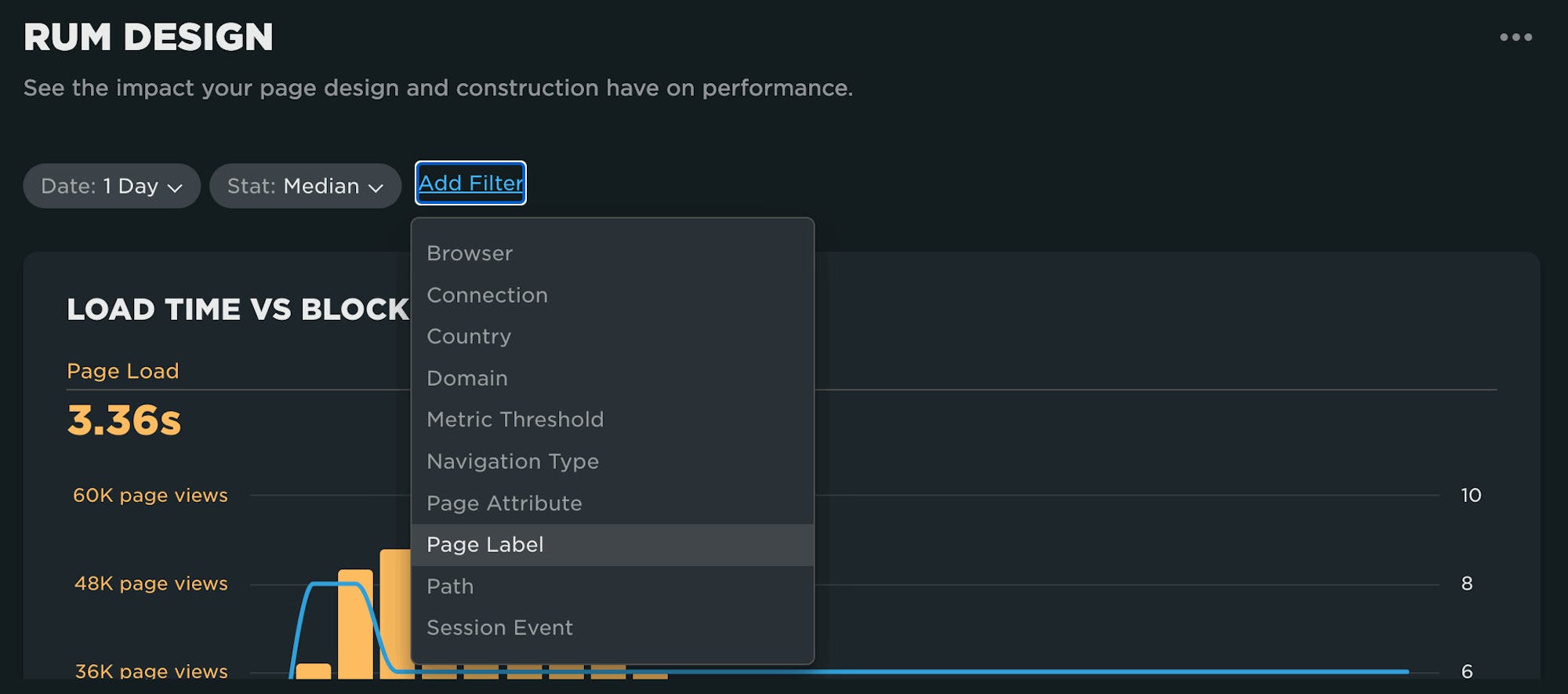Choose Path as a filter
This screenshot has height=694, width=1568.
click(449, 586)
